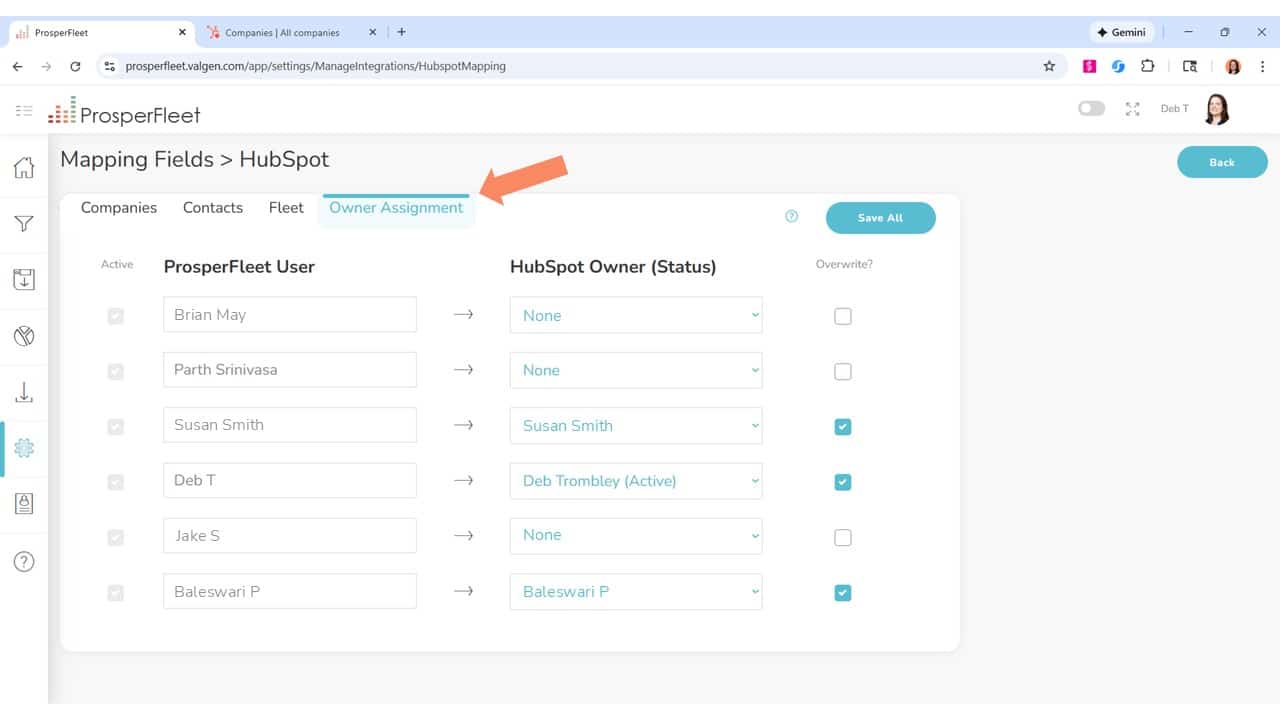Open browser extensions puzzle icon
Image resolution: width=1280 pixels, height=720 pixels.
tap(1147, 66)
